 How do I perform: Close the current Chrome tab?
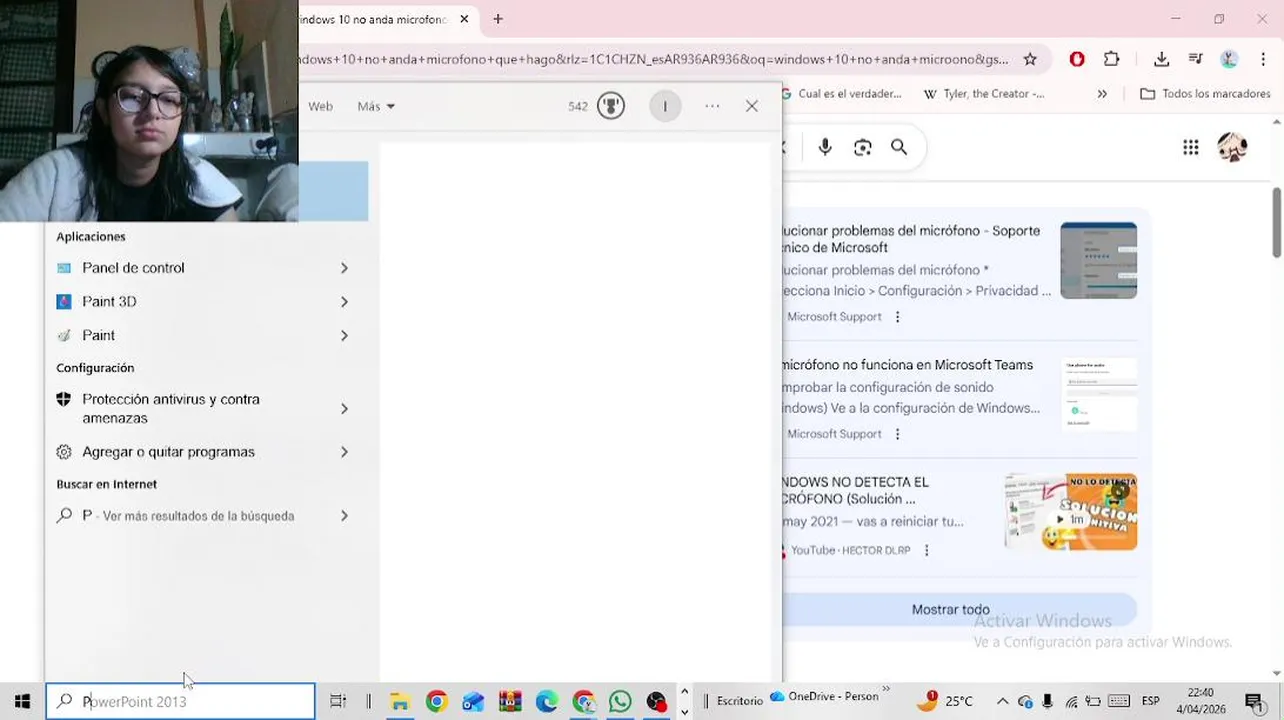[x=464, y=19]
